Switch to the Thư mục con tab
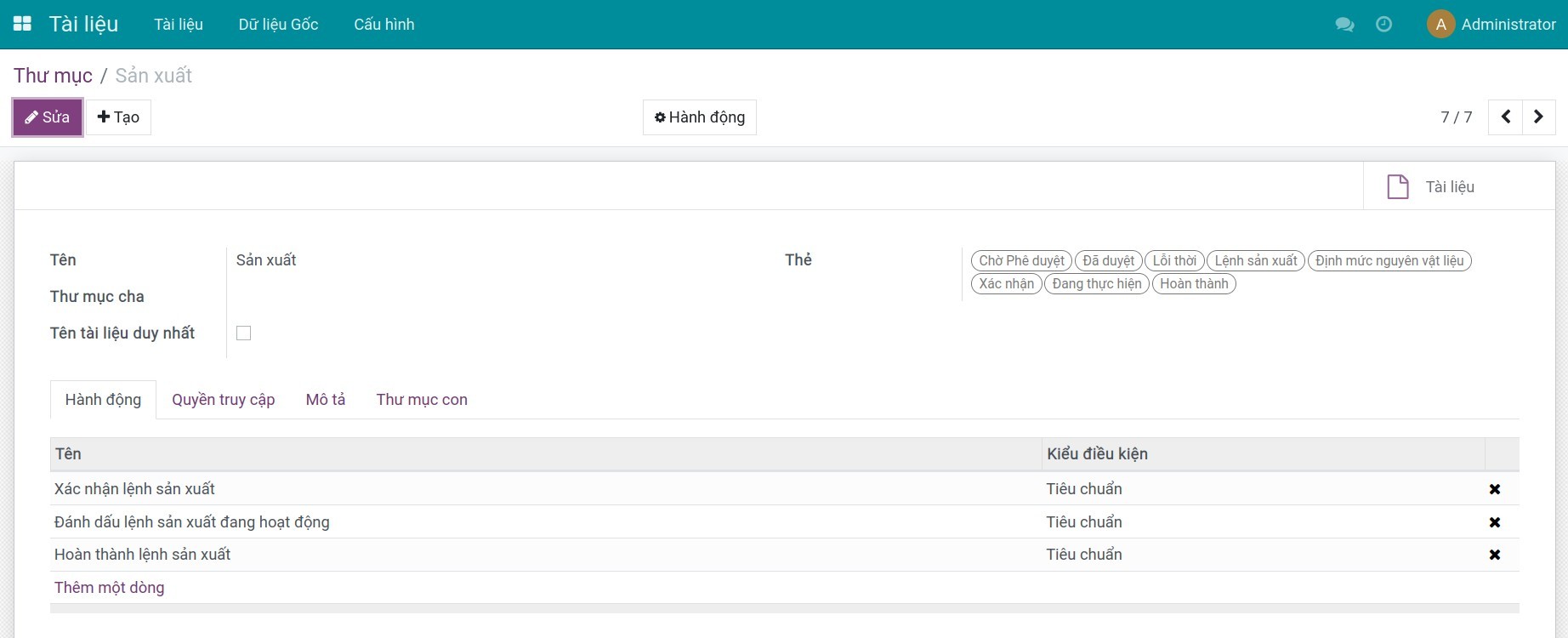 tap(422, 400)
